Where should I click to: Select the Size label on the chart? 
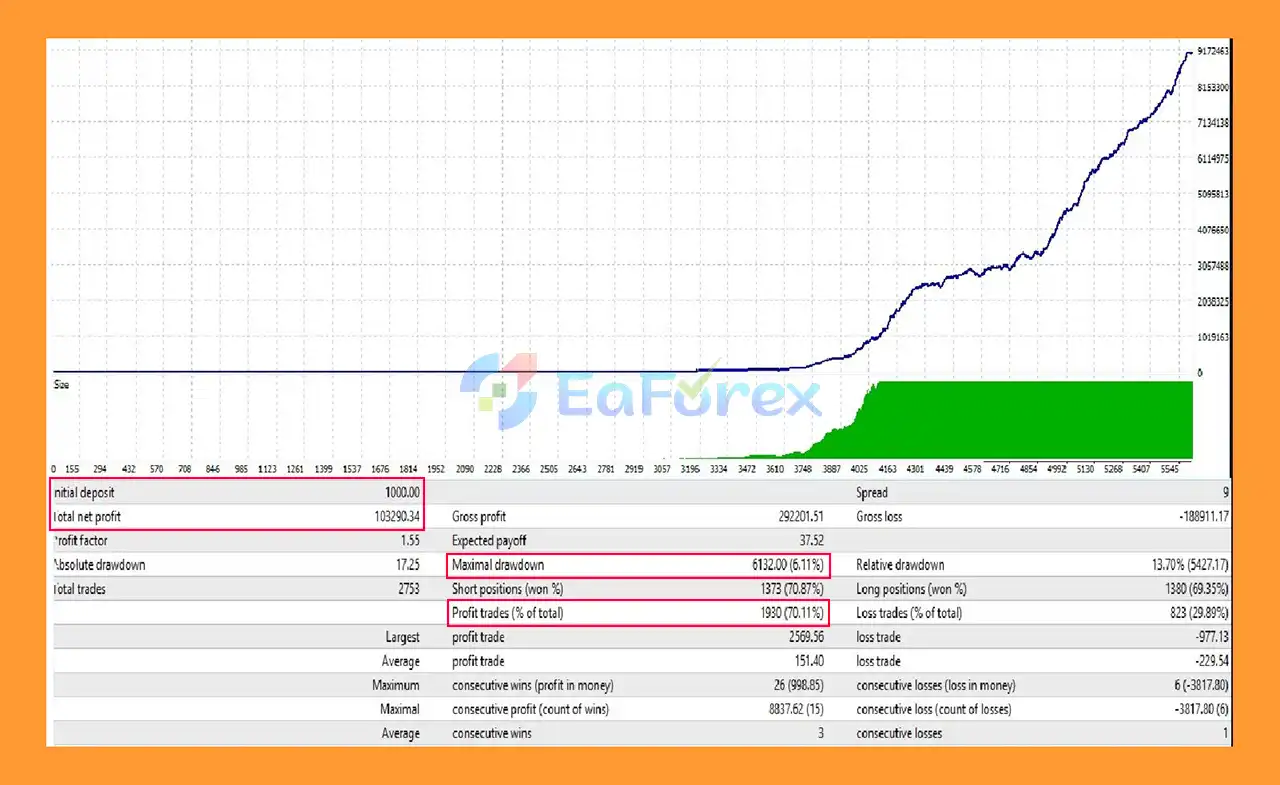tap(61, 384)
